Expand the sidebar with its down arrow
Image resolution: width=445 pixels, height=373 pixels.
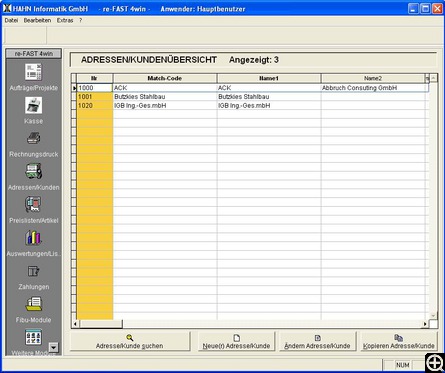point(53,348)
